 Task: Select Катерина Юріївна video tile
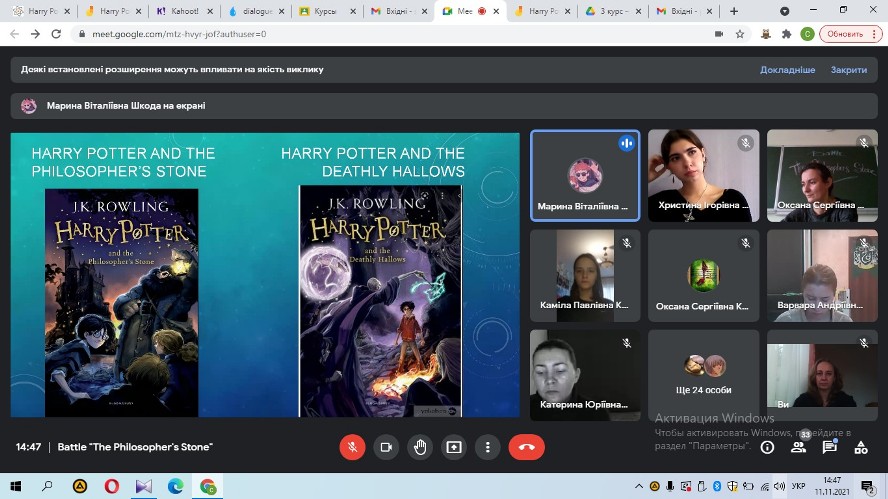585,376
